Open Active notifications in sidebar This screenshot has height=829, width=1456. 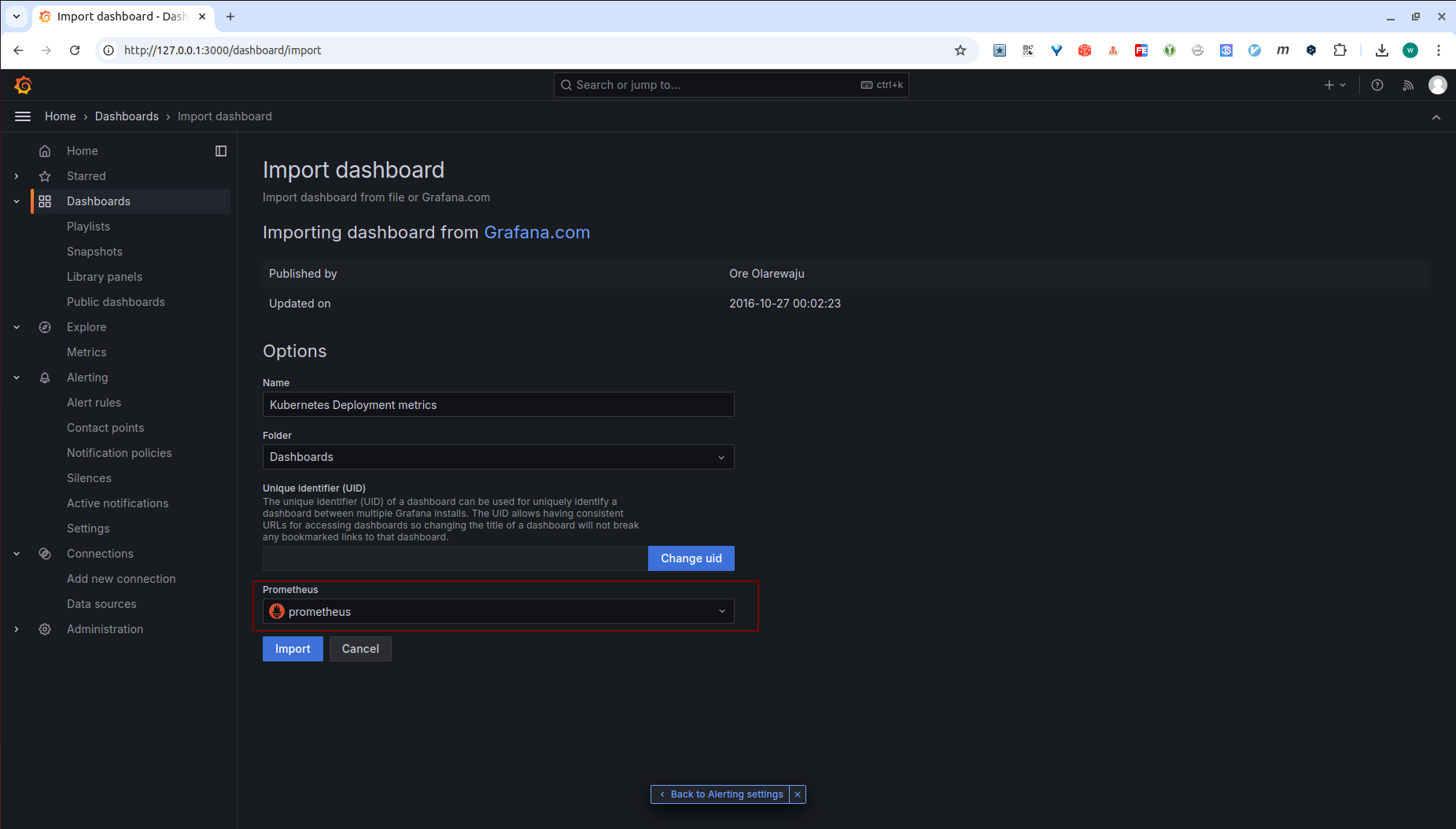[117, 503]
